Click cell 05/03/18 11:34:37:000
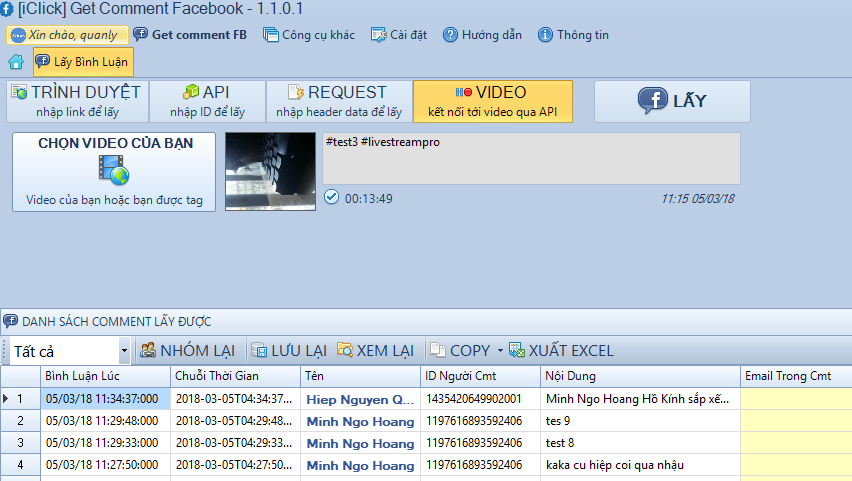852x481 pixels. point(105,399)
